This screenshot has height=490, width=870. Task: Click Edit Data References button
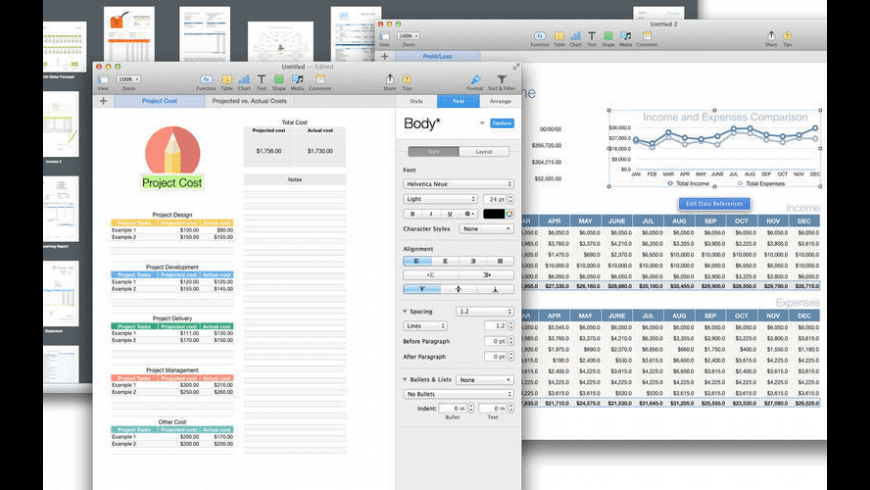[x=714, y=203]
